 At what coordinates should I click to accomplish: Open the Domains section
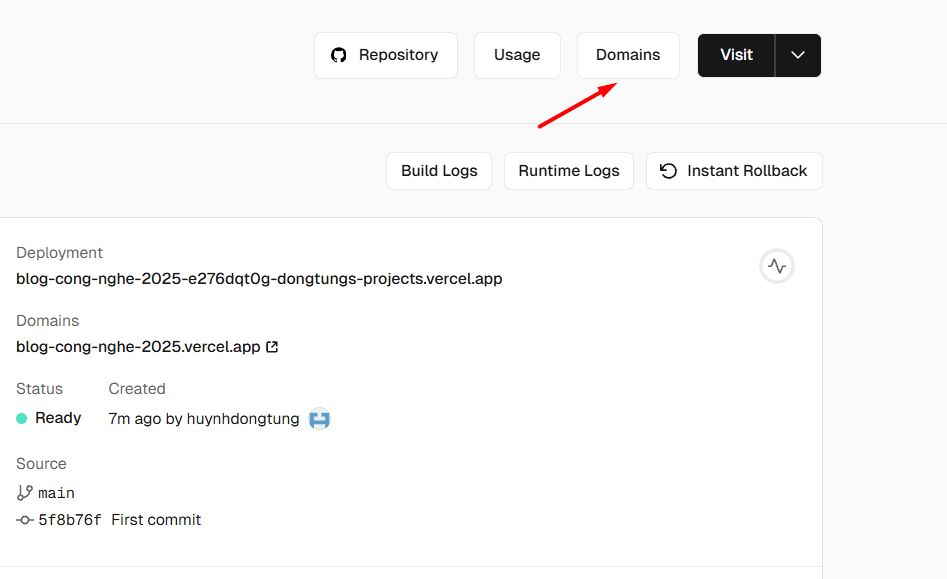tap(628, 55)
